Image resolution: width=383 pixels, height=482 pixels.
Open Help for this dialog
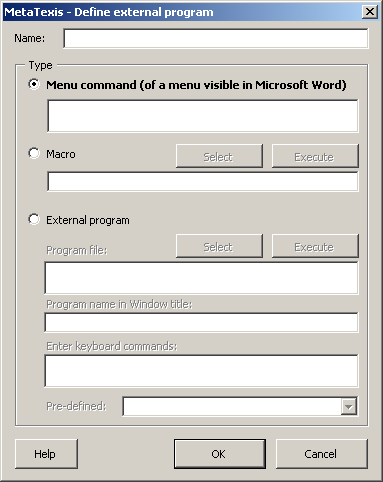point(46,454)
